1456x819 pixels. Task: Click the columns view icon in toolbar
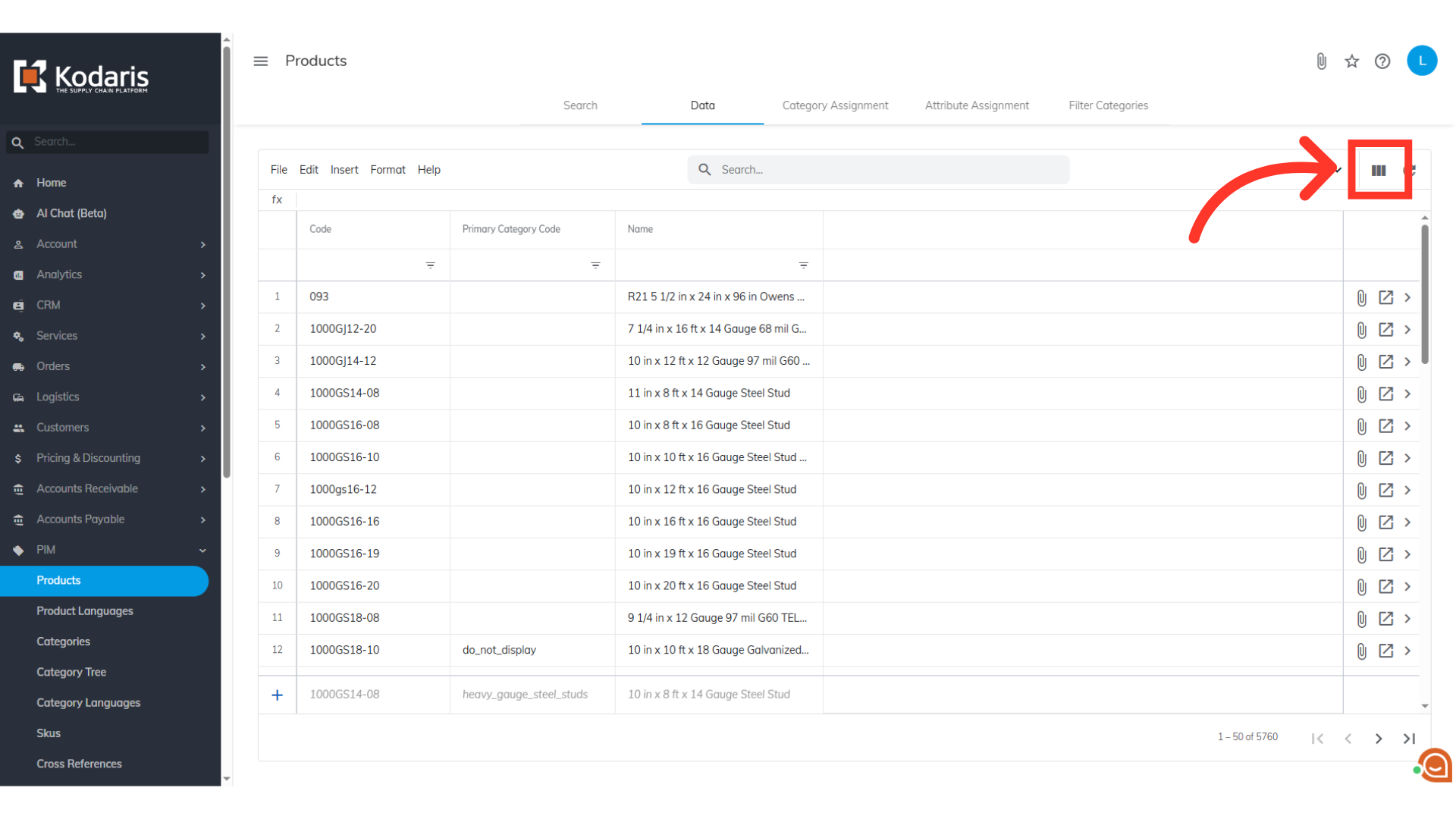click(1379, 171)
